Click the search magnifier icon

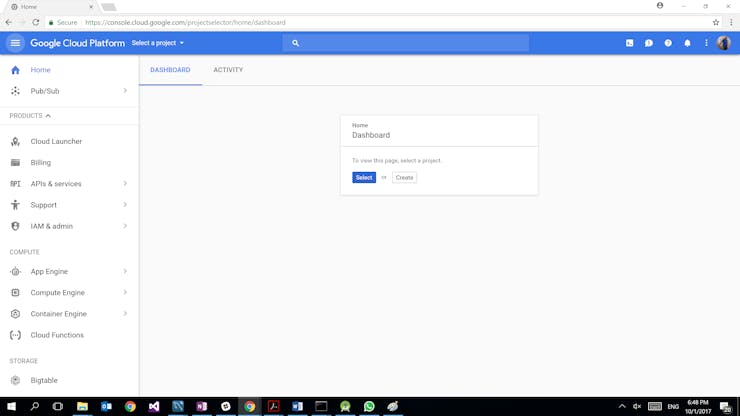click(x=295, y=43)
